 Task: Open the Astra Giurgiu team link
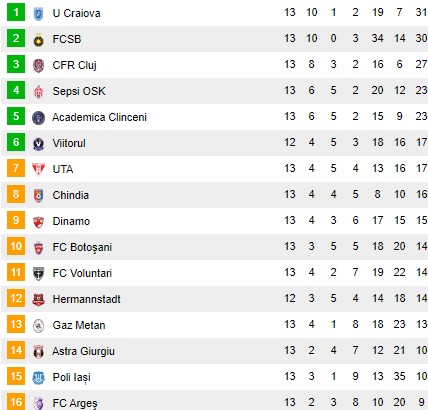pyautogui.click(x=83, y=351)
